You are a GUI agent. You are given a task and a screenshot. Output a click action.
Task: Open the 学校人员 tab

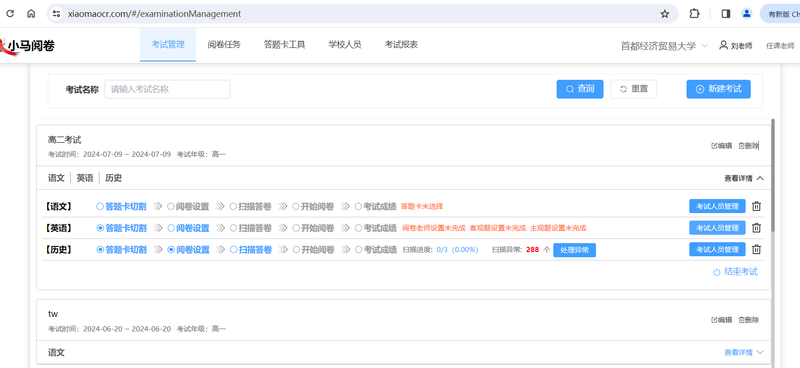click(x=345, y=44)
